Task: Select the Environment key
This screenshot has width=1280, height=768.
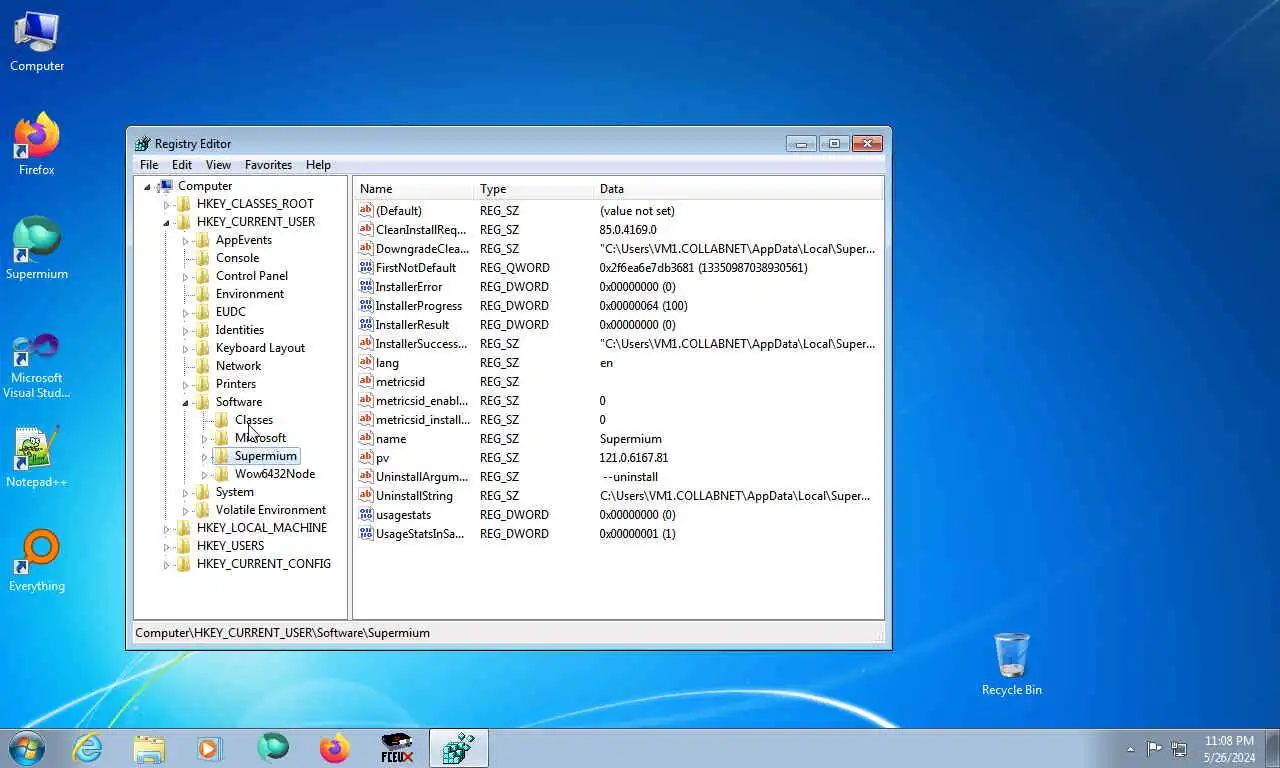Action: tap(250, 294)
